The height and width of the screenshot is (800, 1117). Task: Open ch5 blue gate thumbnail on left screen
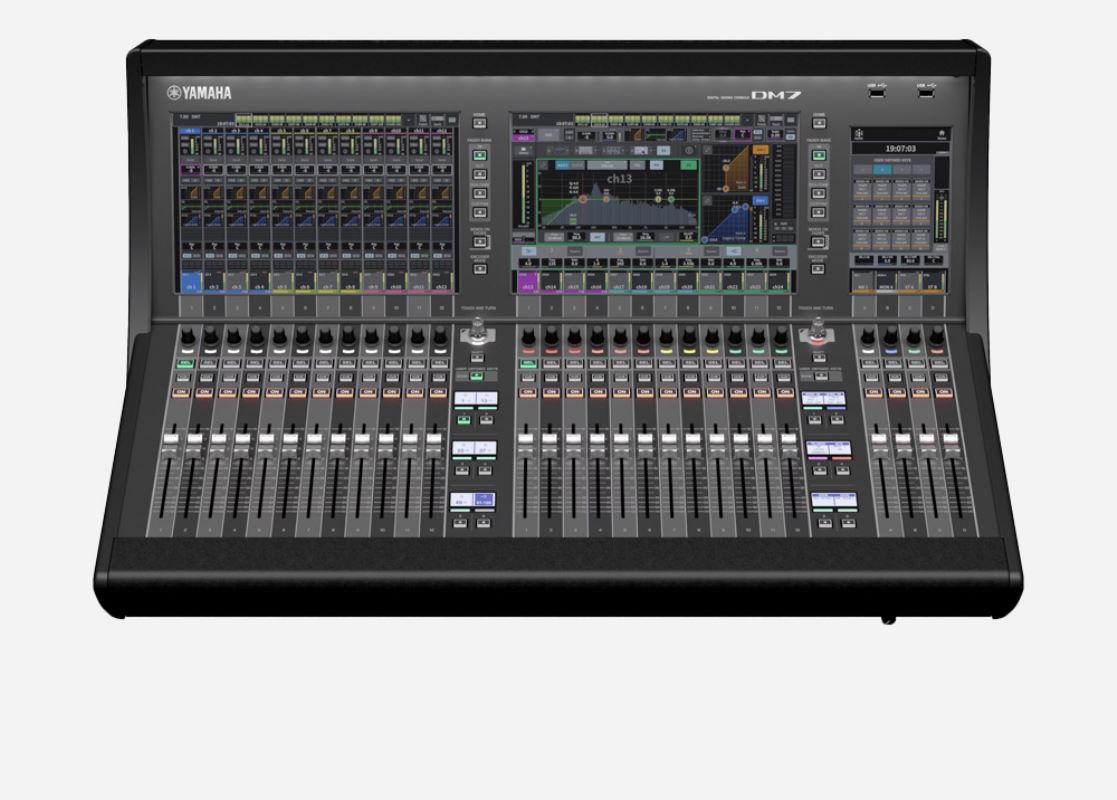point(282,219)
